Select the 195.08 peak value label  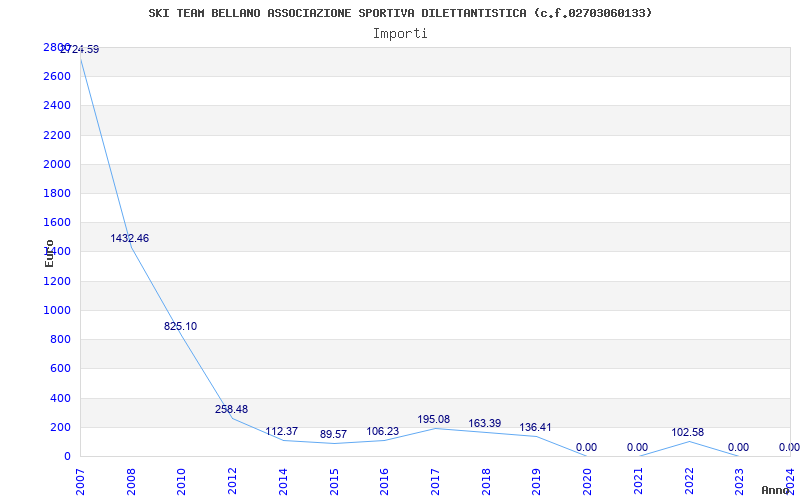[434, 419]
